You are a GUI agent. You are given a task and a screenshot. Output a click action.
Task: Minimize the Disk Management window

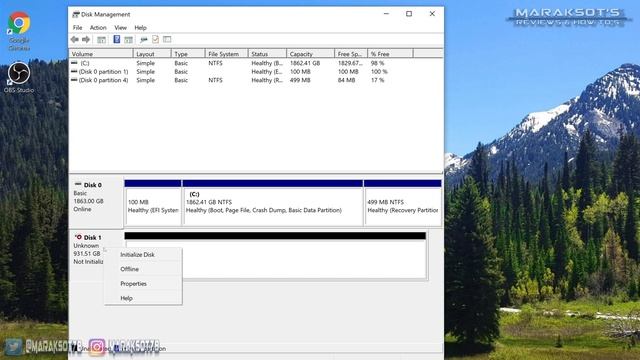(x=386, y=14)
